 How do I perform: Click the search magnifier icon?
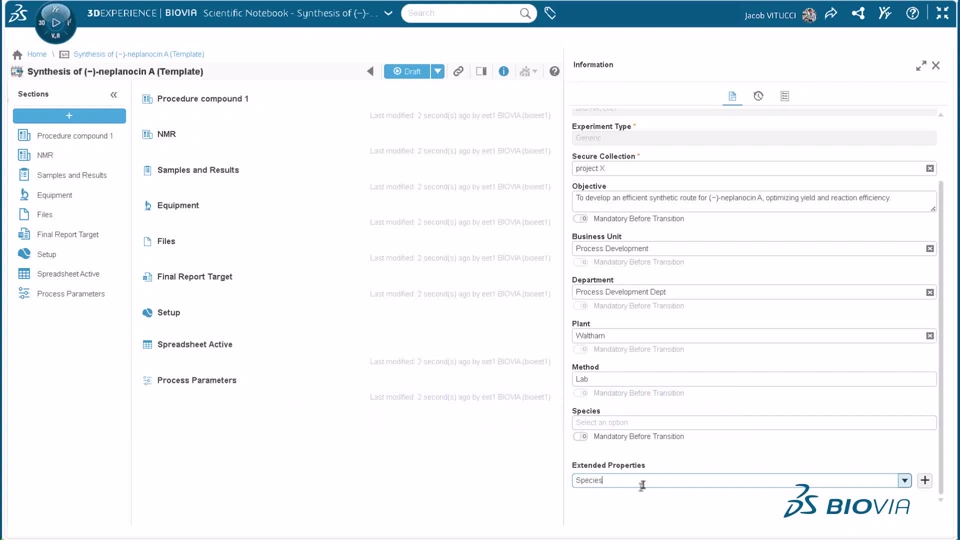pyautogui.click(x=525, y=13)
